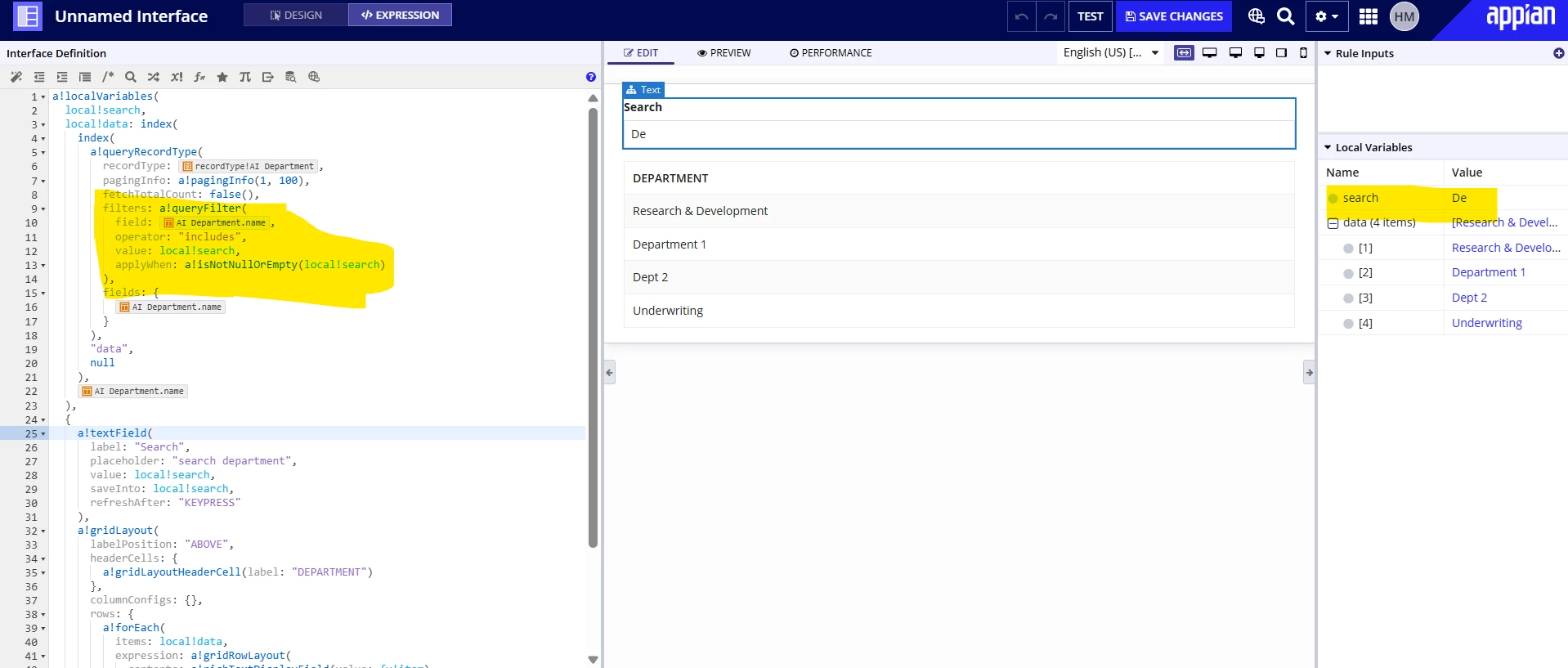Image resolution: width=1568 pixels, height=668 pixels.
Task: Click the Search text field containing De
Action: coord(959,134)
